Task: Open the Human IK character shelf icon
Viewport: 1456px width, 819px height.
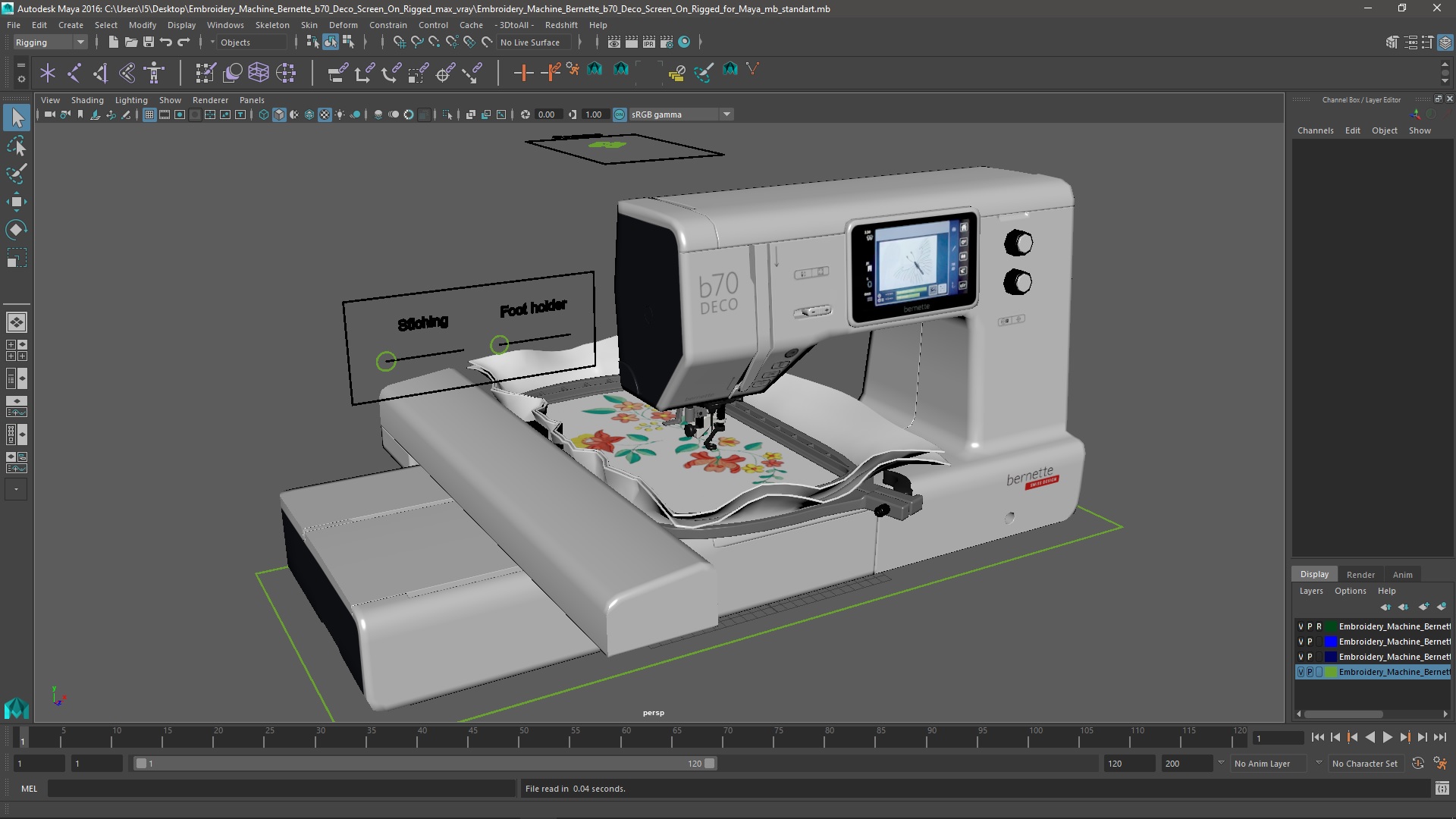Action: [x=155, y=73]
